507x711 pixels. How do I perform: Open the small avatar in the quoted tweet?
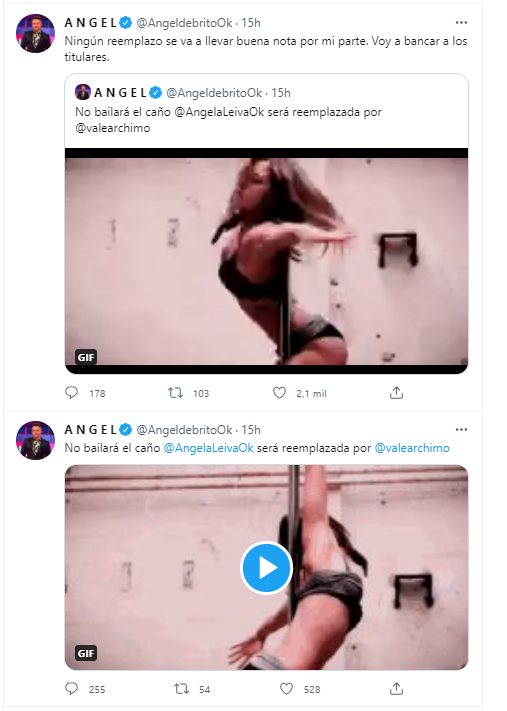tap(83, 93)
